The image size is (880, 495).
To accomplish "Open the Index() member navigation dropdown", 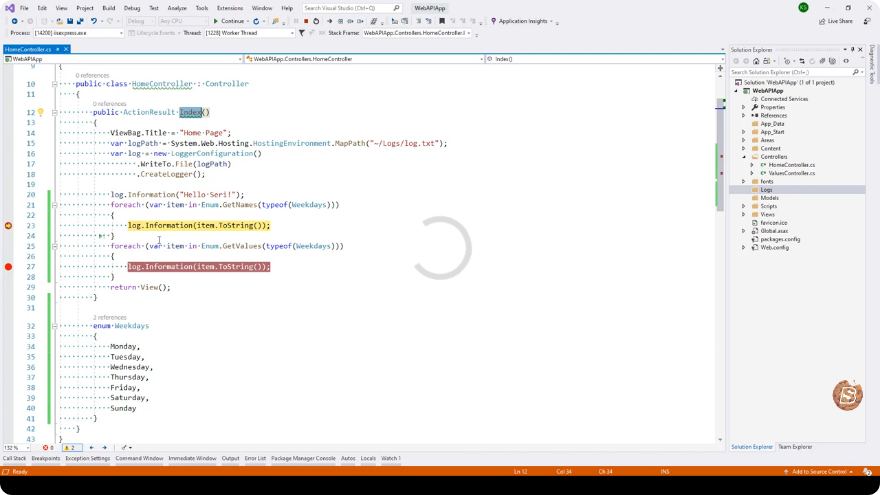I will point(603,59).
